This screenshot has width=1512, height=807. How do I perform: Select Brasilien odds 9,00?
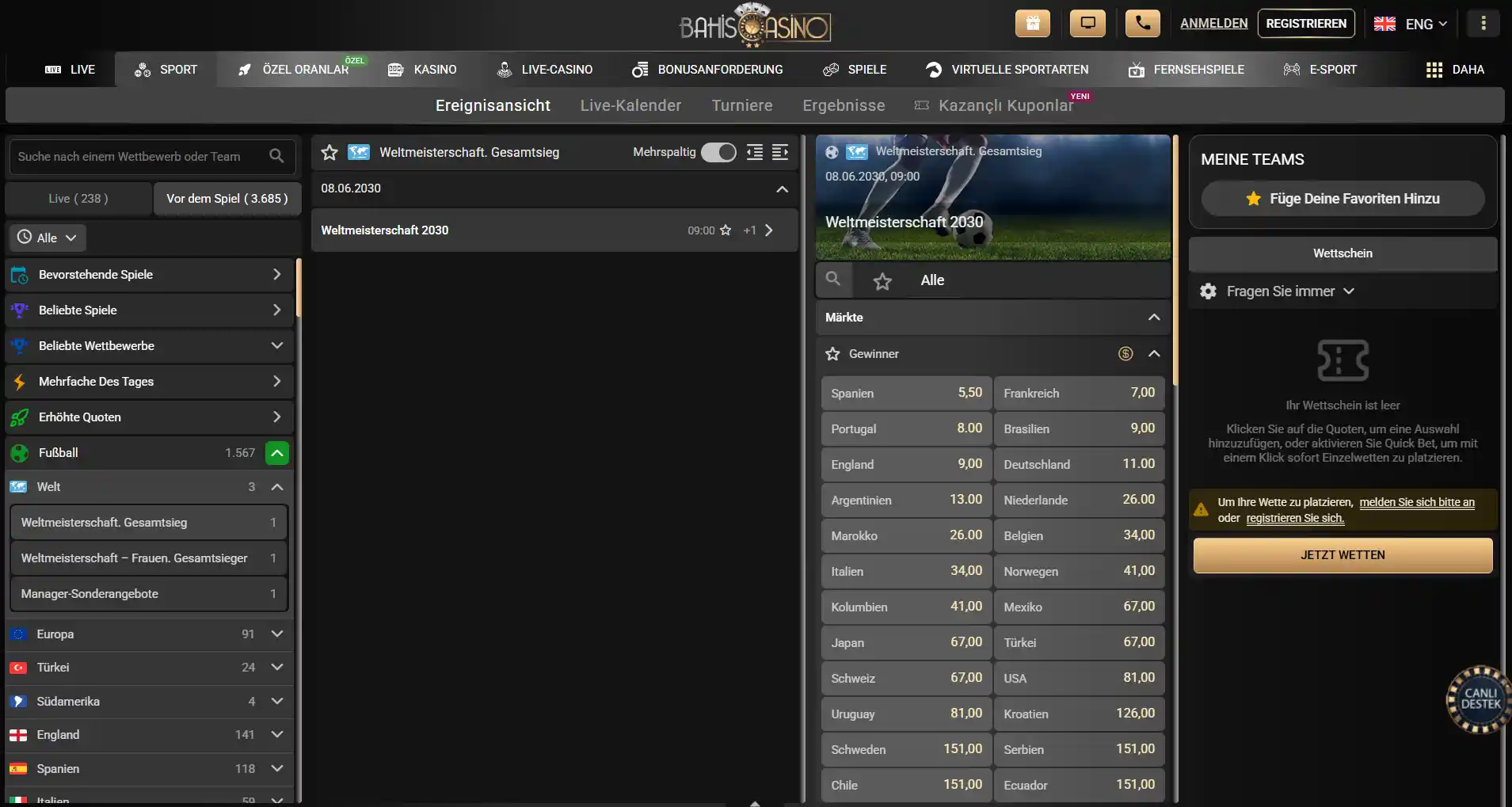[1079, 428]
